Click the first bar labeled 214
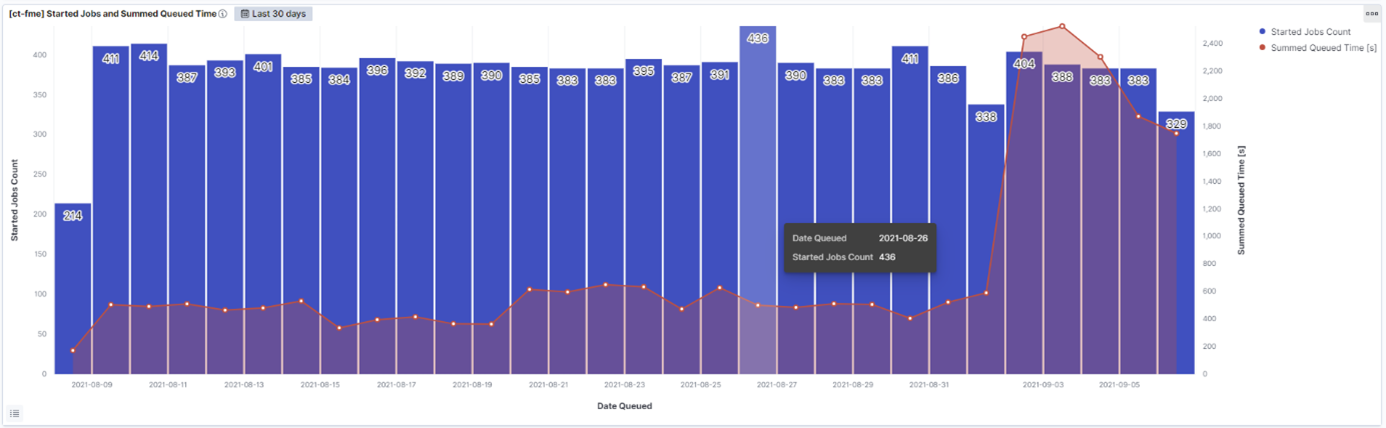 tap(73, 290)
